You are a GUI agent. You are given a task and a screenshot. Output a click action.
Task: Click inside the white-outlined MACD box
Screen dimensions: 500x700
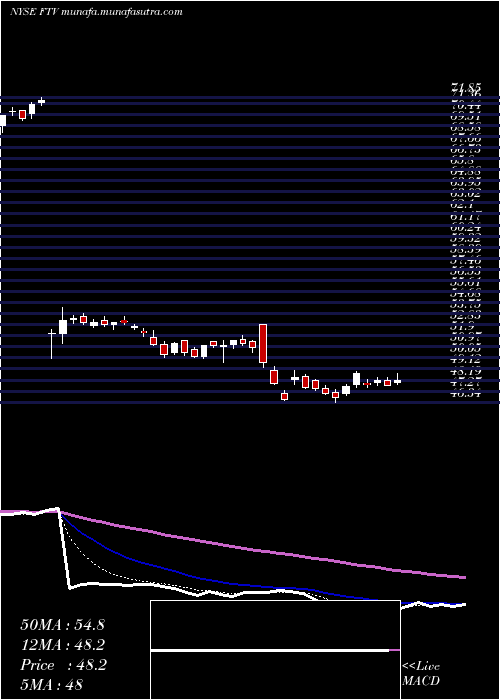pos(275,650)
